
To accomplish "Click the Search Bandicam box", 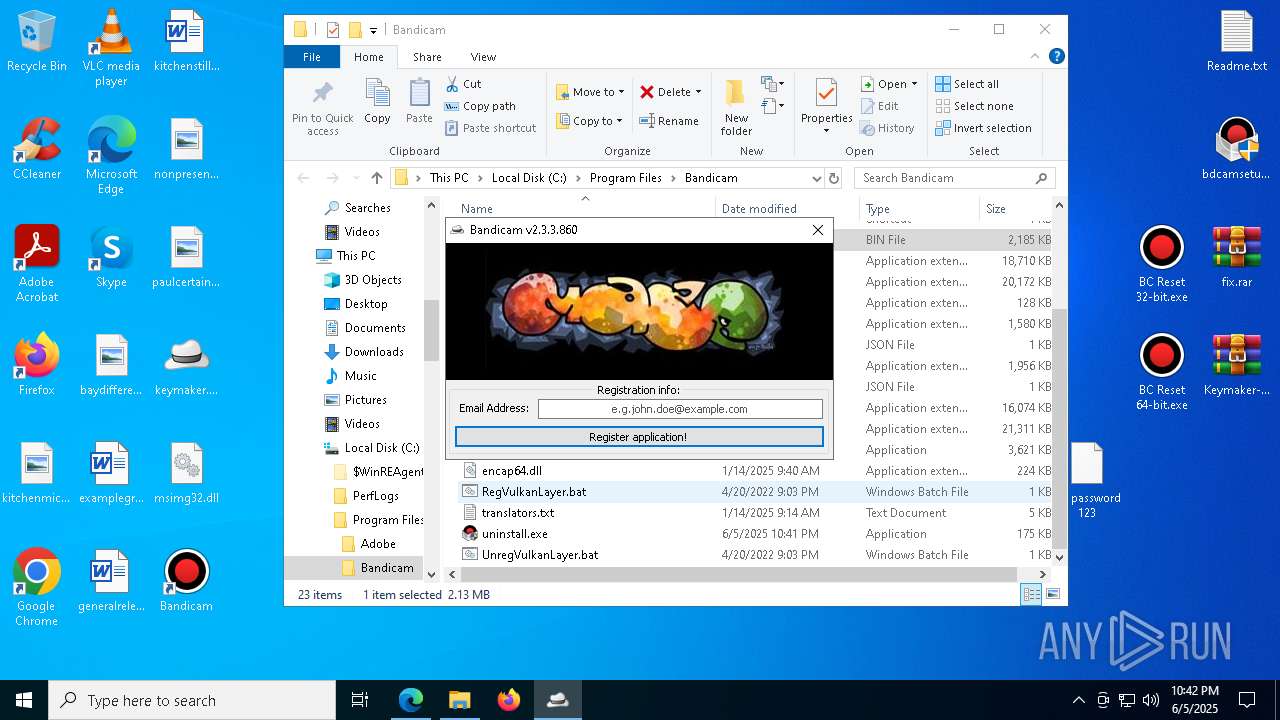I will 955,178.
